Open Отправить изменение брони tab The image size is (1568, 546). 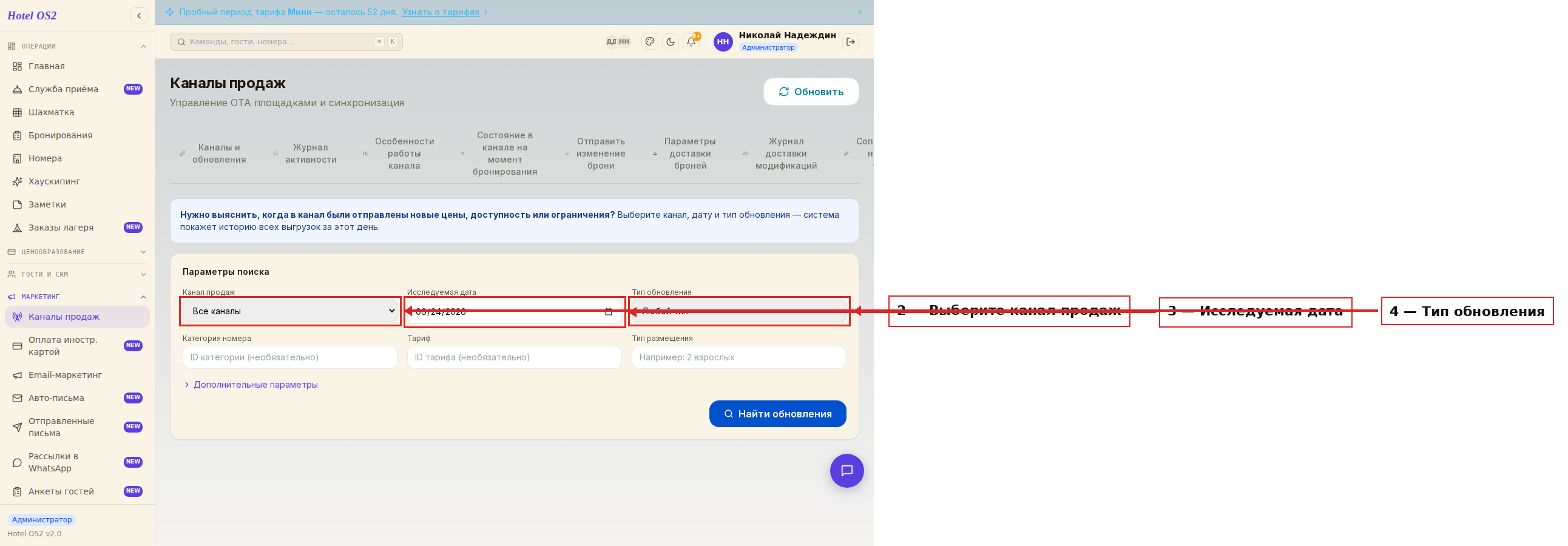click(x=596, y=154)
